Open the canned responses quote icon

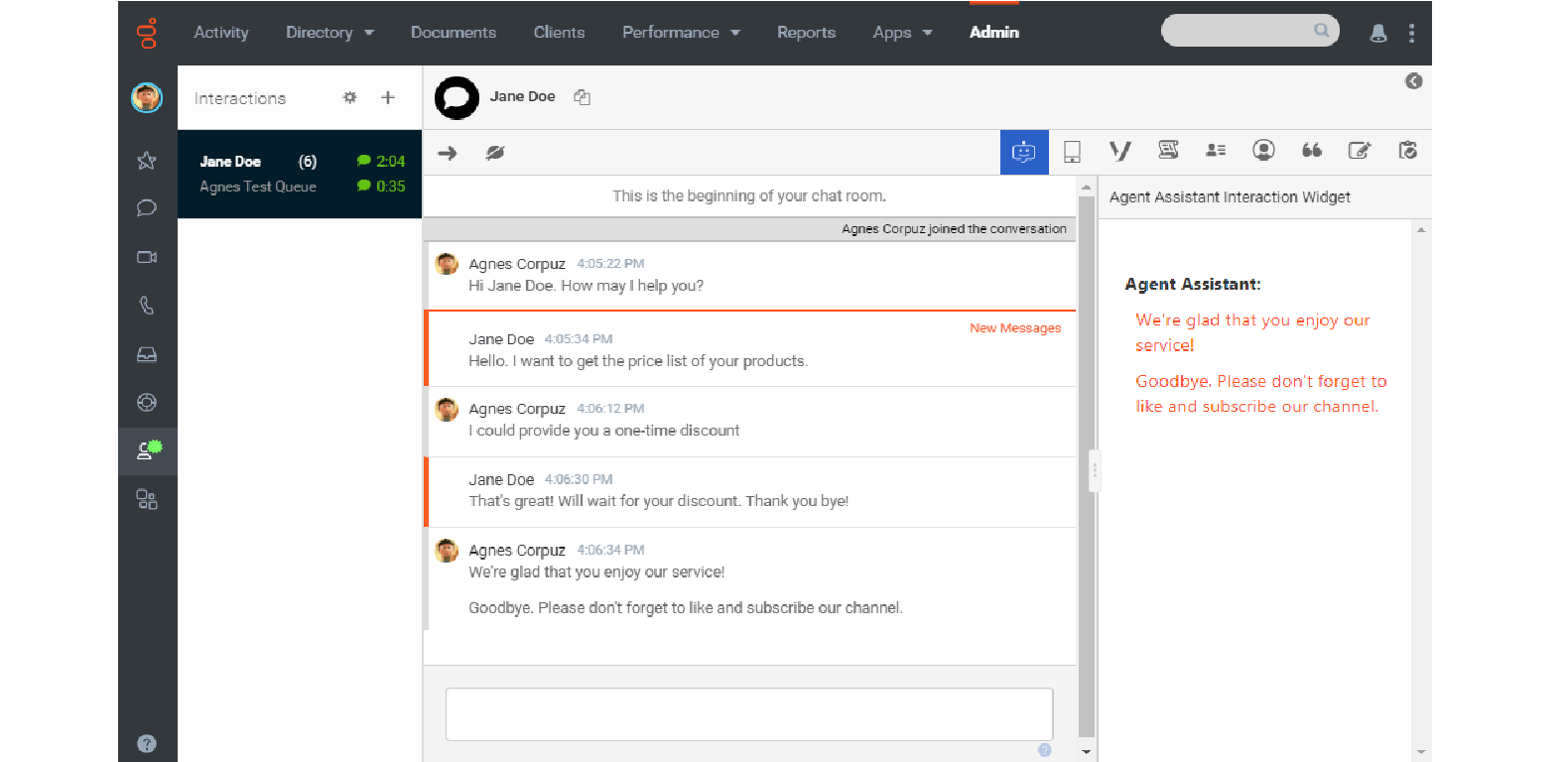pyautogui.click(x=1311, y=150)
